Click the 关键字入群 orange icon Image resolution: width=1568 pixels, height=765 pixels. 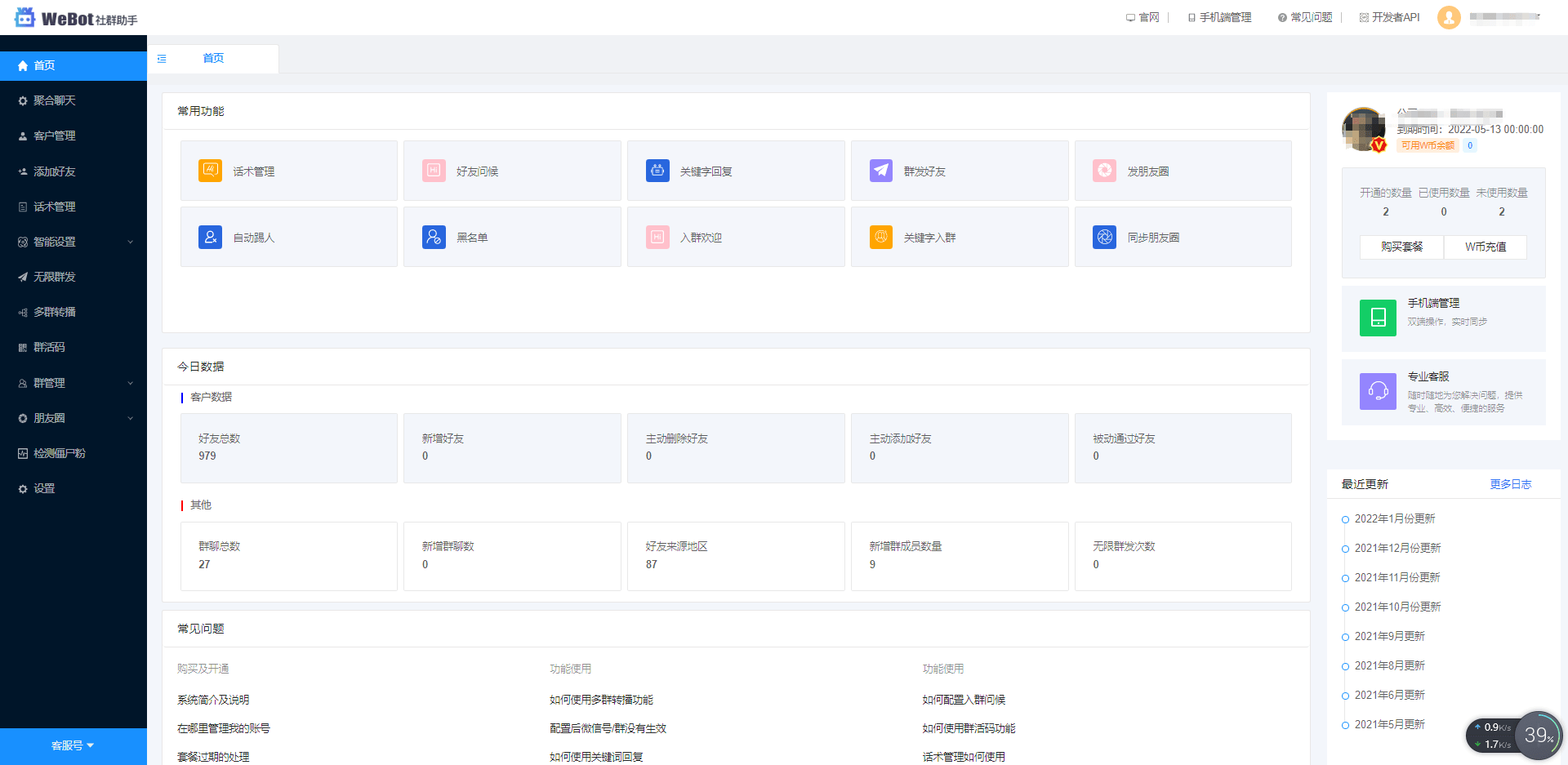(880, 237)
